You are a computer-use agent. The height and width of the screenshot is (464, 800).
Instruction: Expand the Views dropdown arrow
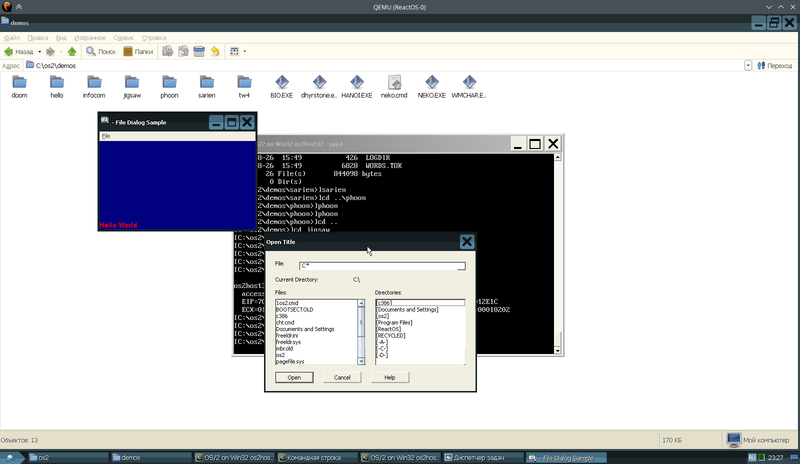[x=244, y=52]
